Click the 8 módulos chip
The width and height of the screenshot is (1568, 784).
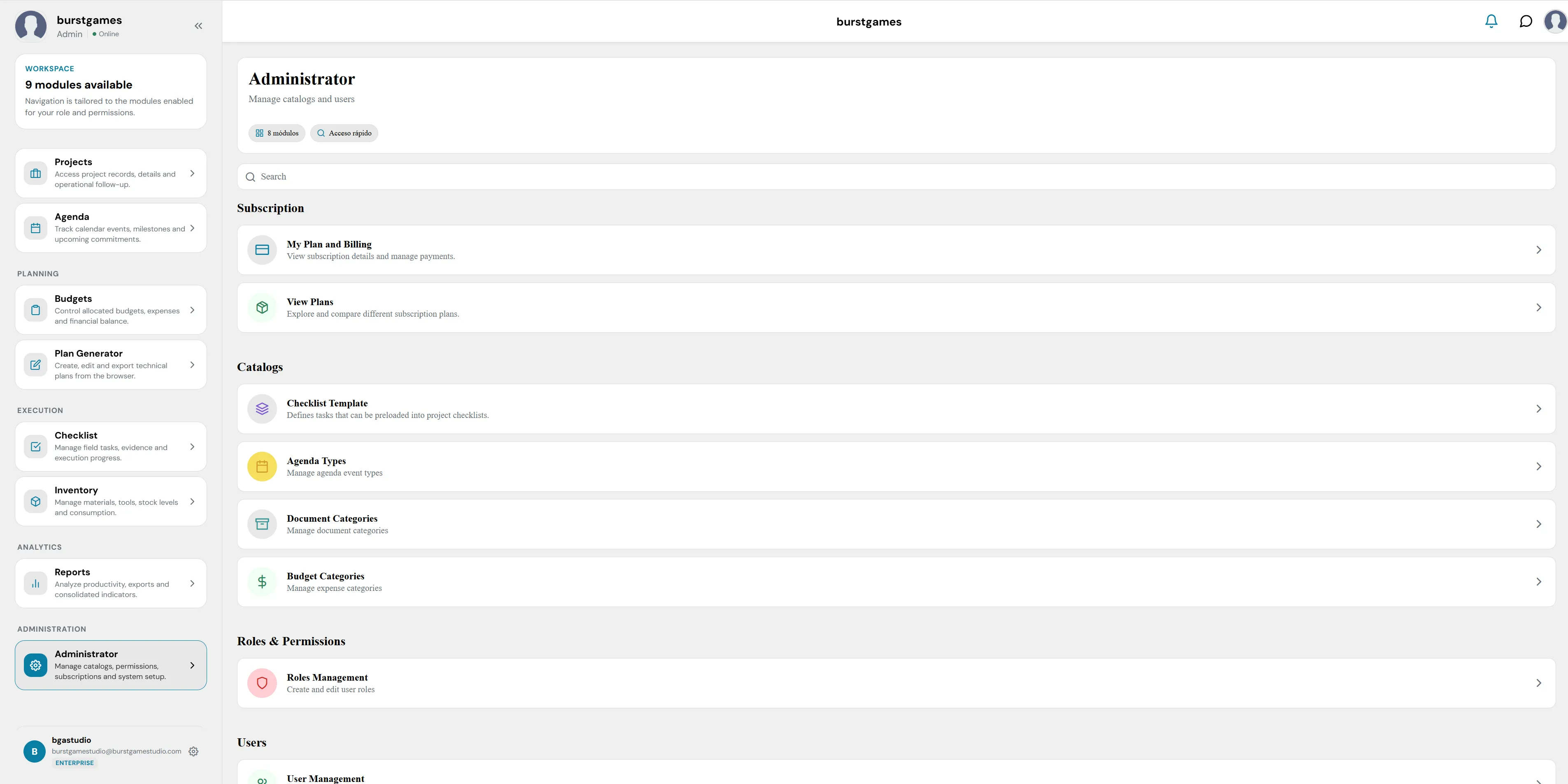(x=276, y=133)
